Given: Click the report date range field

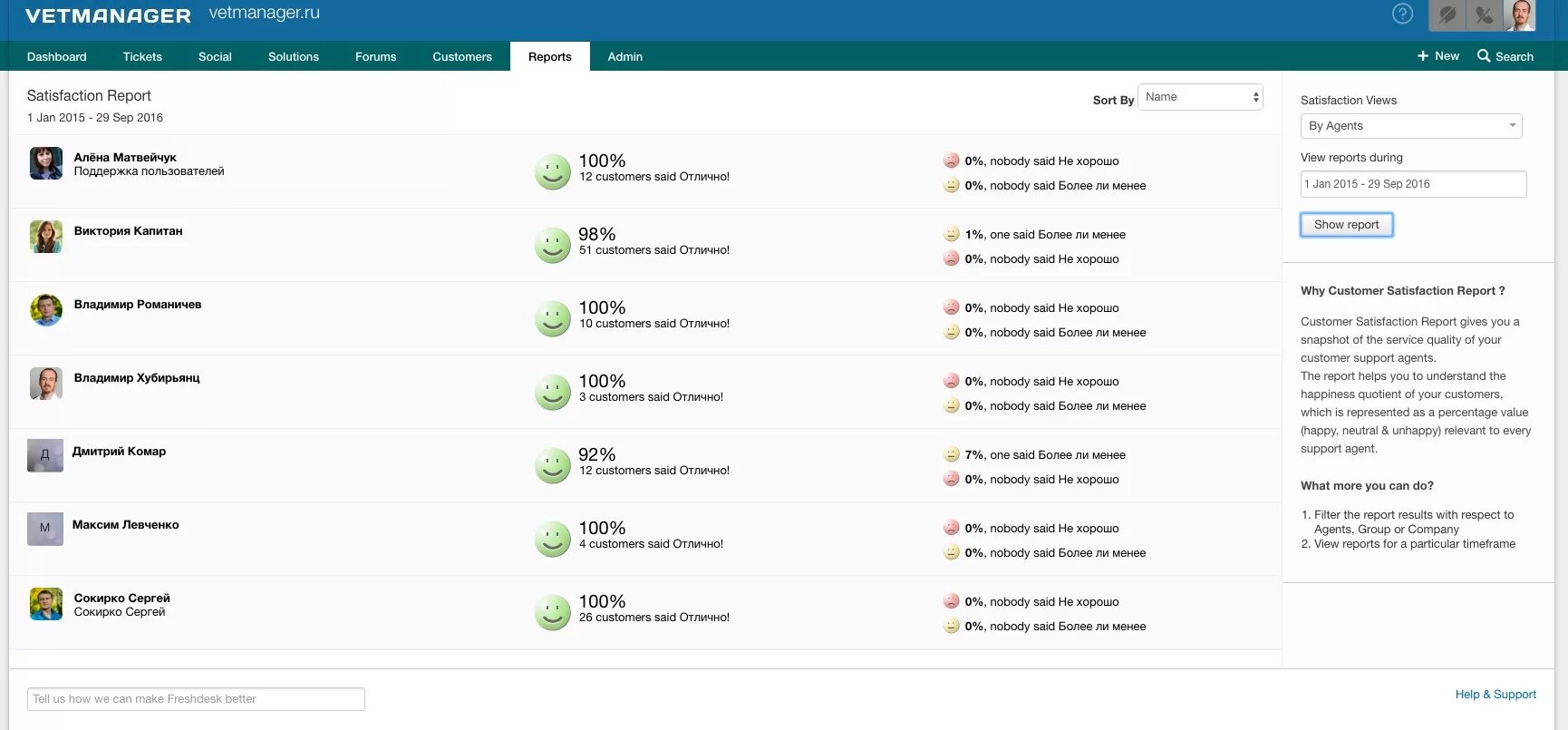Looking at the screenshot, I should click(x=1413, y=184).
